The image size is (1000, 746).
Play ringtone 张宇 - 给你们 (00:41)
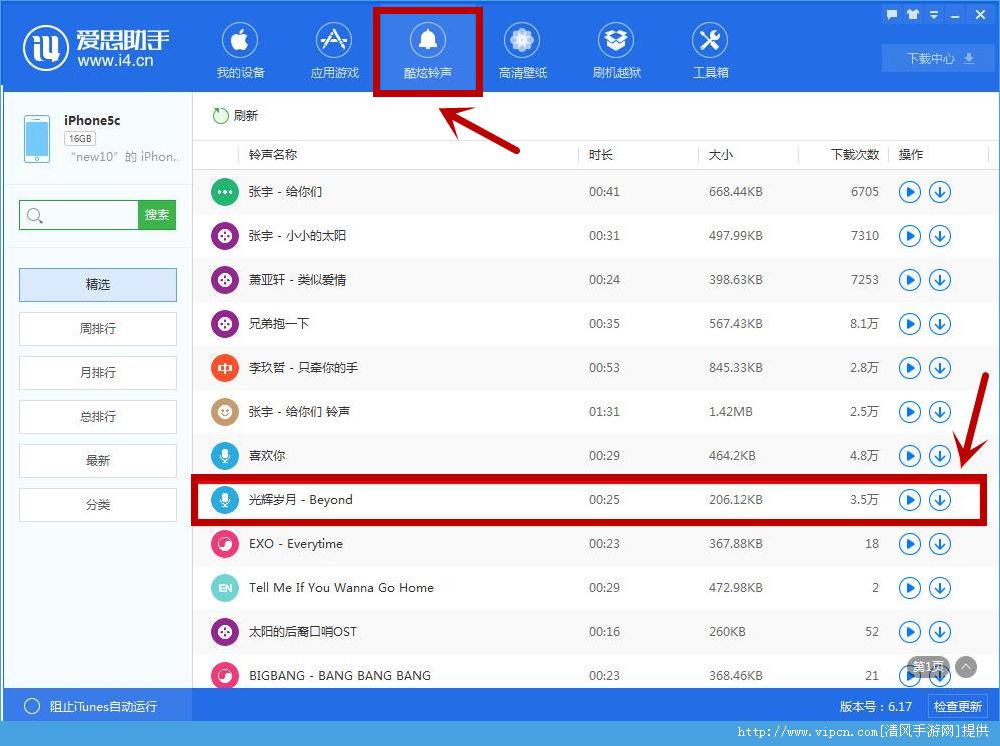[x=909, y=191]
